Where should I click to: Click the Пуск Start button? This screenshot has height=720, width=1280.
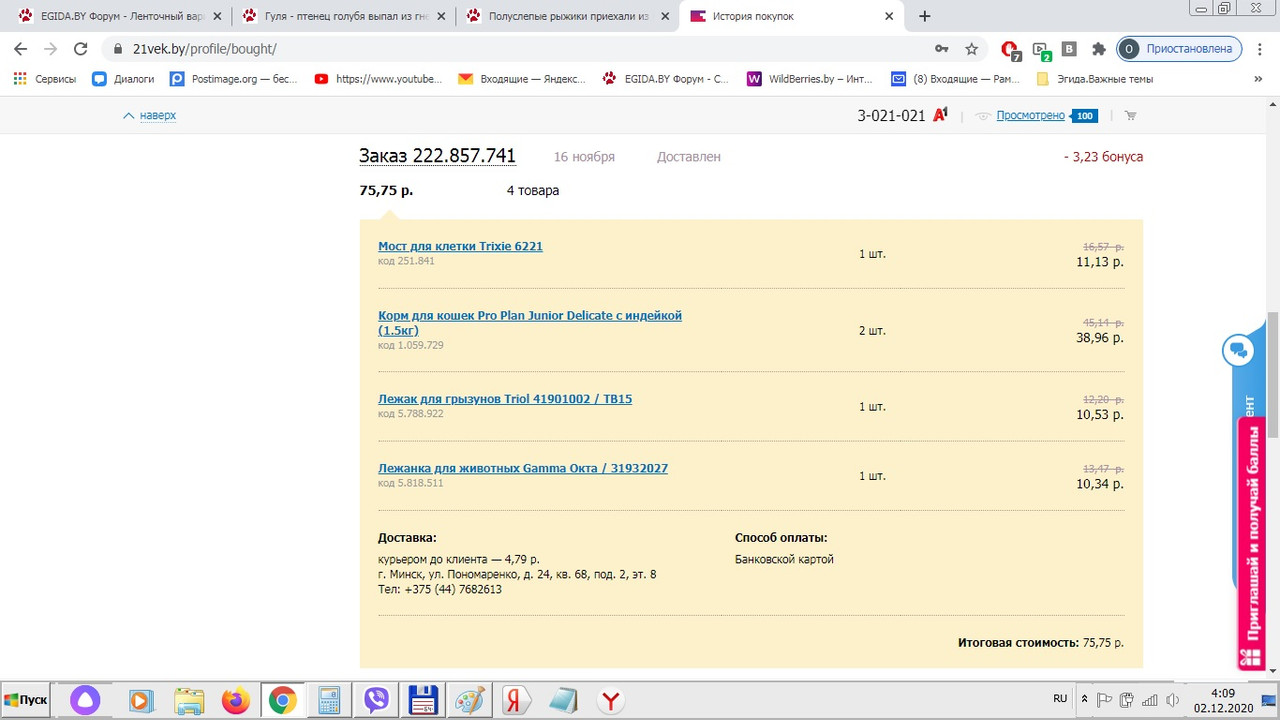pyautogui.click(x=26, y=700)
